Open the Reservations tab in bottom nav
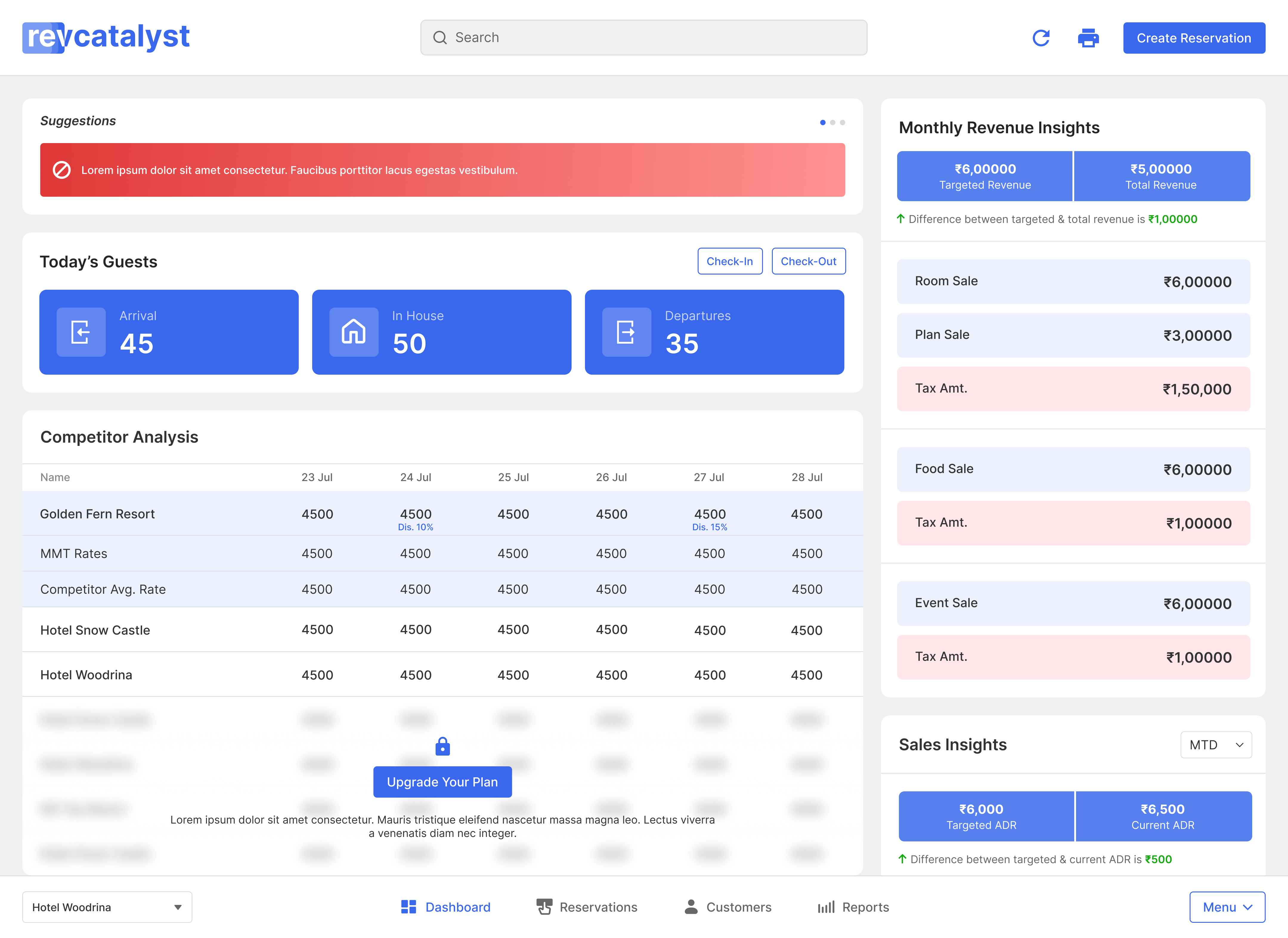The width and height of the screenshot is (1288, 938). [587, 907]
